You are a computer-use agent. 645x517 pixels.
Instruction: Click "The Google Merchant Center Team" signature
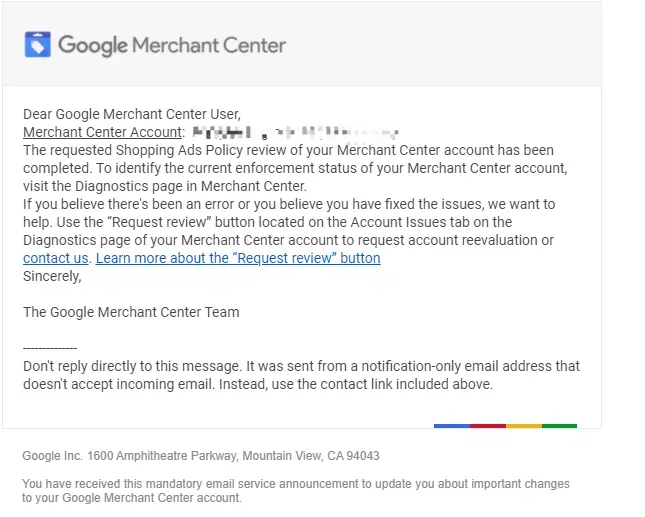tap(131, 312)
